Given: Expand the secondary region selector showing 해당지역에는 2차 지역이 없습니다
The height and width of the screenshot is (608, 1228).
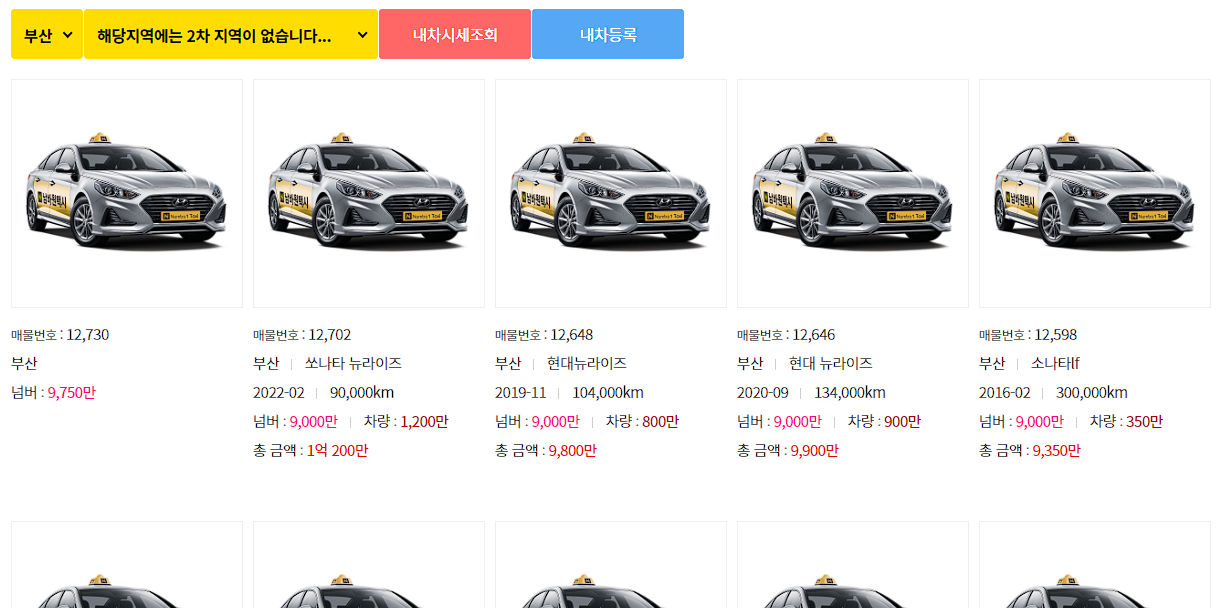Looking at the screenshot, I should point(230,33).
